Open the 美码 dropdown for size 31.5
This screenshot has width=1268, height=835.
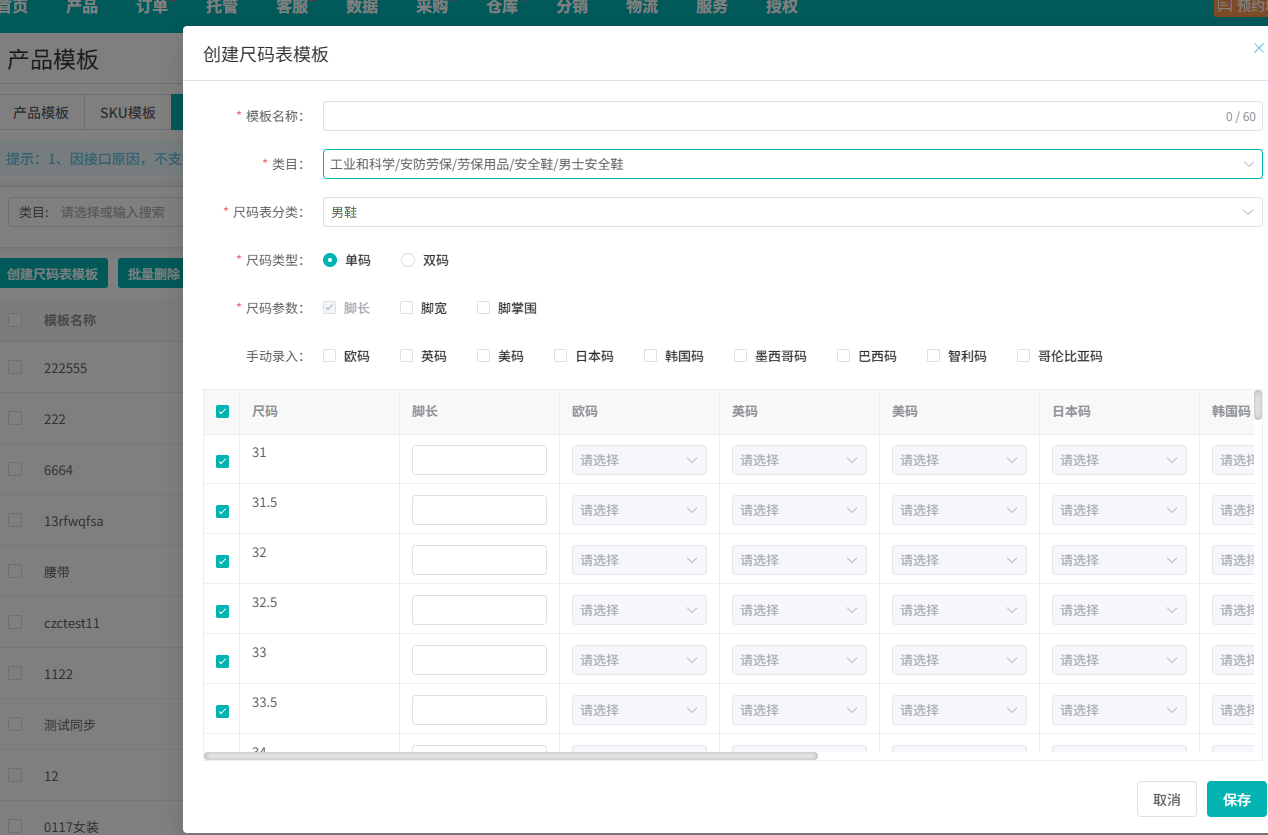959,510
